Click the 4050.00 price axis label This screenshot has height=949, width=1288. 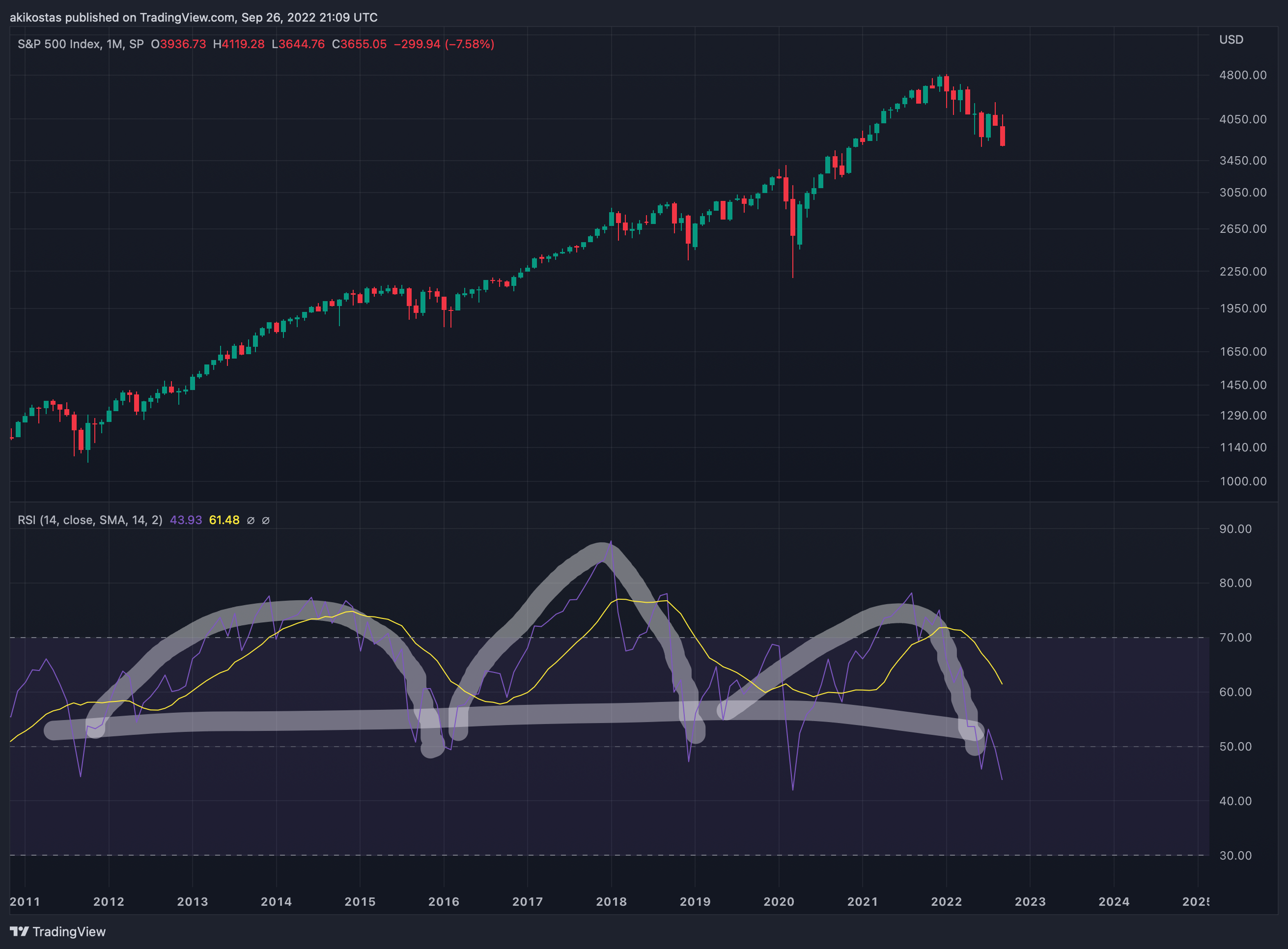coord(1243,119)
